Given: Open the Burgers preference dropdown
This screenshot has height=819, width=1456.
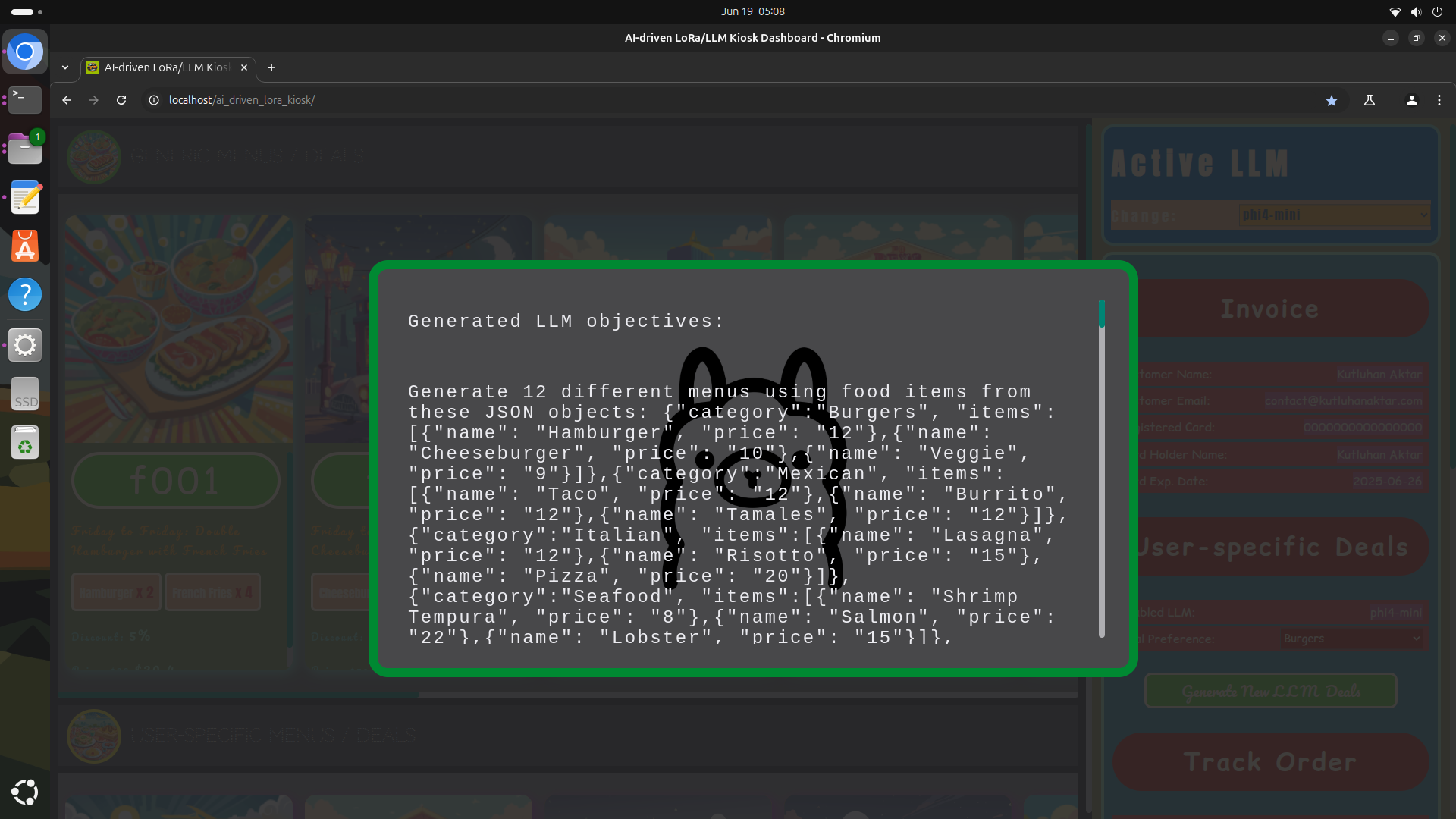Looking at the screenshot, I should (x=1351, y=639).
